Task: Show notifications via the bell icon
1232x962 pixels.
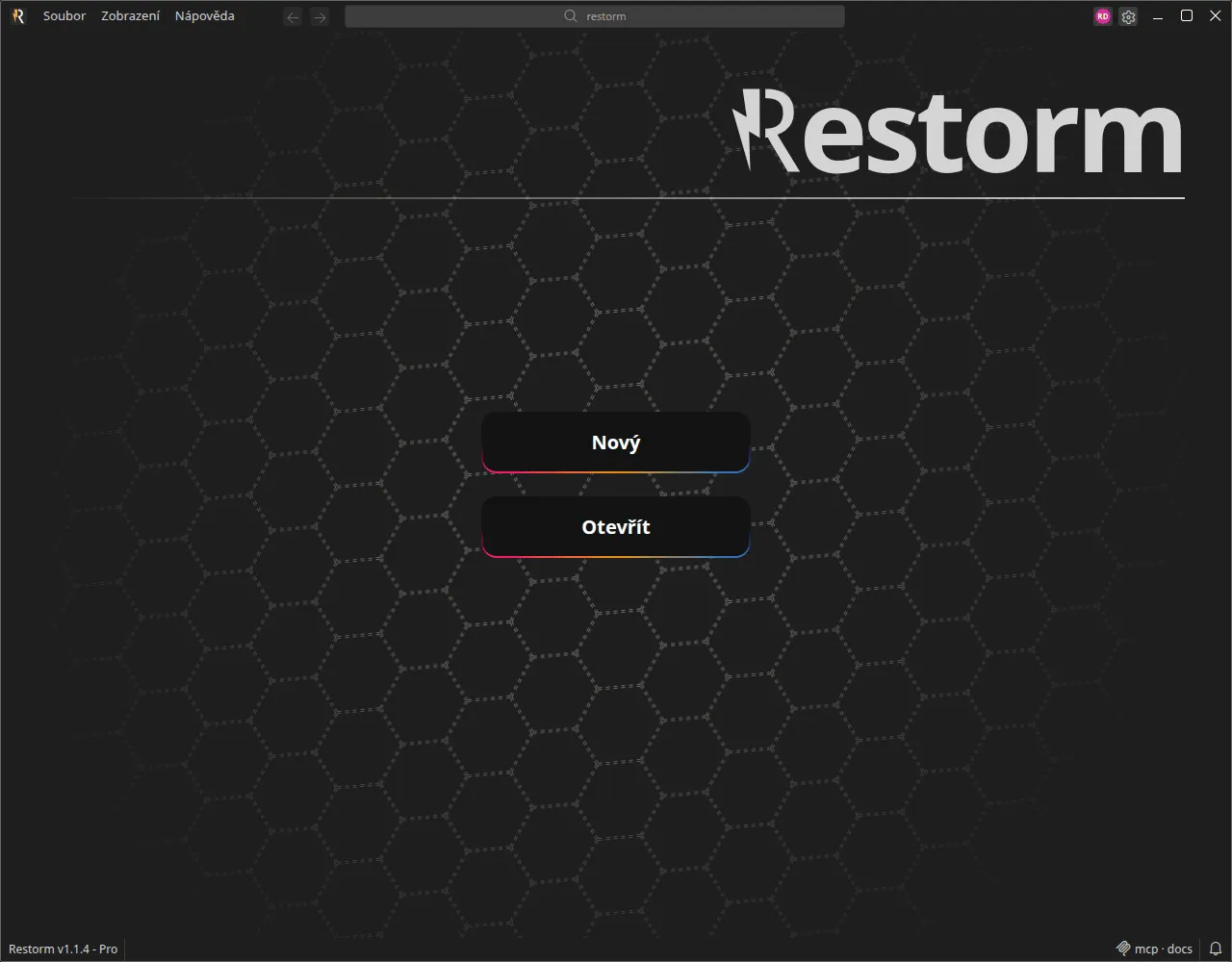Action: [1216, 949]
